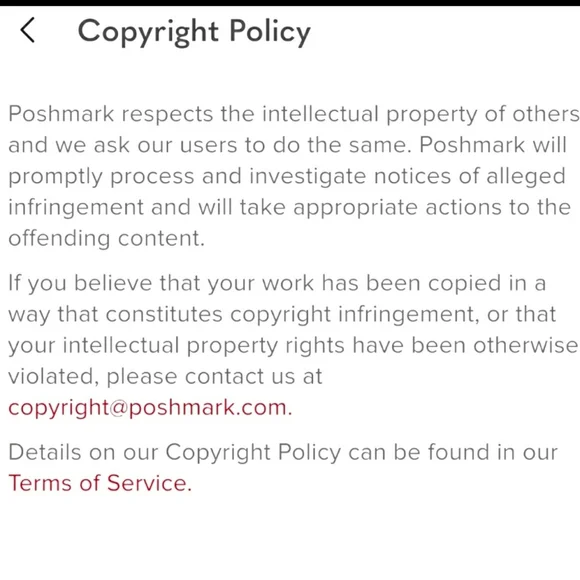Tap the words "offending content."

pyautogui.click(x=107, y=238)
